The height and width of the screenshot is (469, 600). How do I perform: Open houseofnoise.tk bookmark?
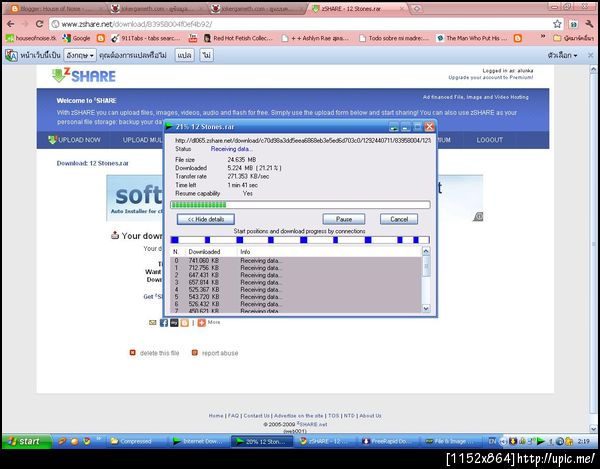(x=31, y=38)
